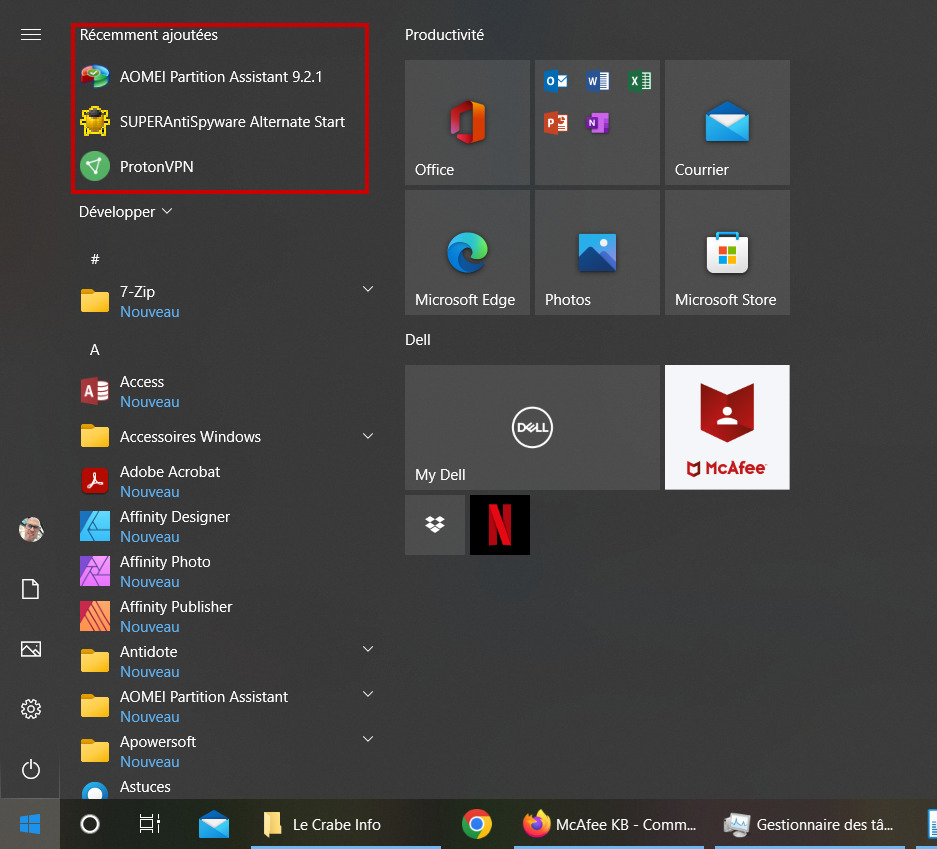Open Outlook in the Office apps tile
The height and width of the screenshot is (849, 937).
(x=555, y=80)
